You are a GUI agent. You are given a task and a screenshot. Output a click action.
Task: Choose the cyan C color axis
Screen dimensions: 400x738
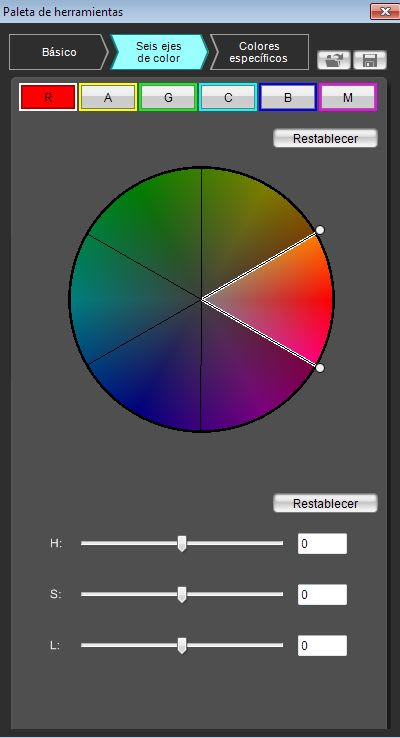coord(228,97)
